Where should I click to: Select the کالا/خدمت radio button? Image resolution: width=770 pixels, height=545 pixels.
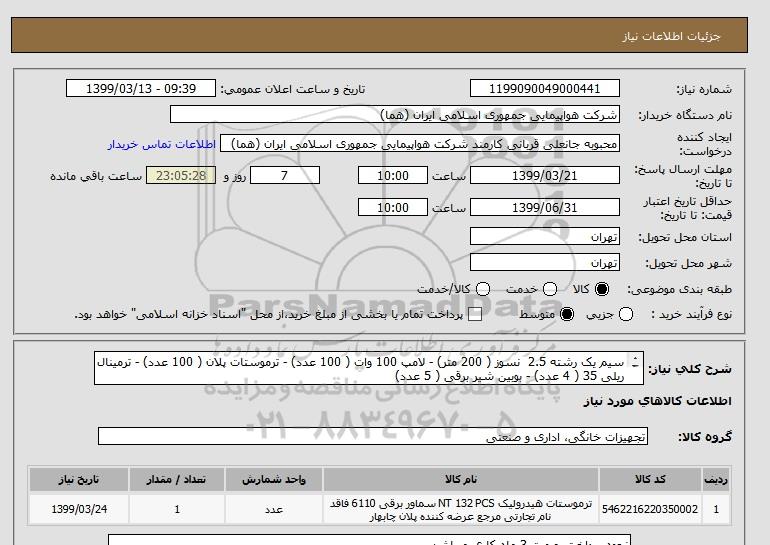(483, 289)
